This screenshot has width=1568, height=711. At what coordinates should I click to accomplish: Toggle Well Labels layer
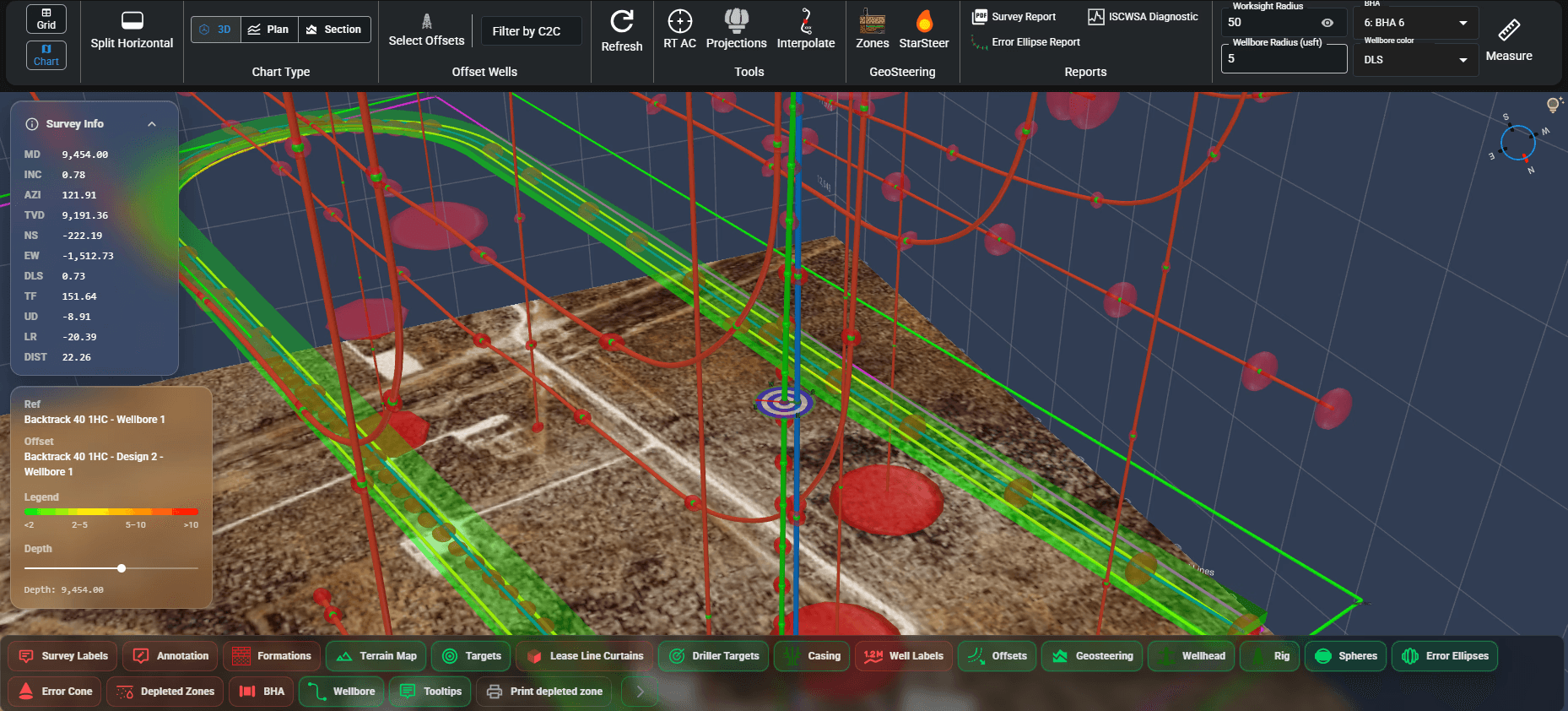tap(904, 656)
